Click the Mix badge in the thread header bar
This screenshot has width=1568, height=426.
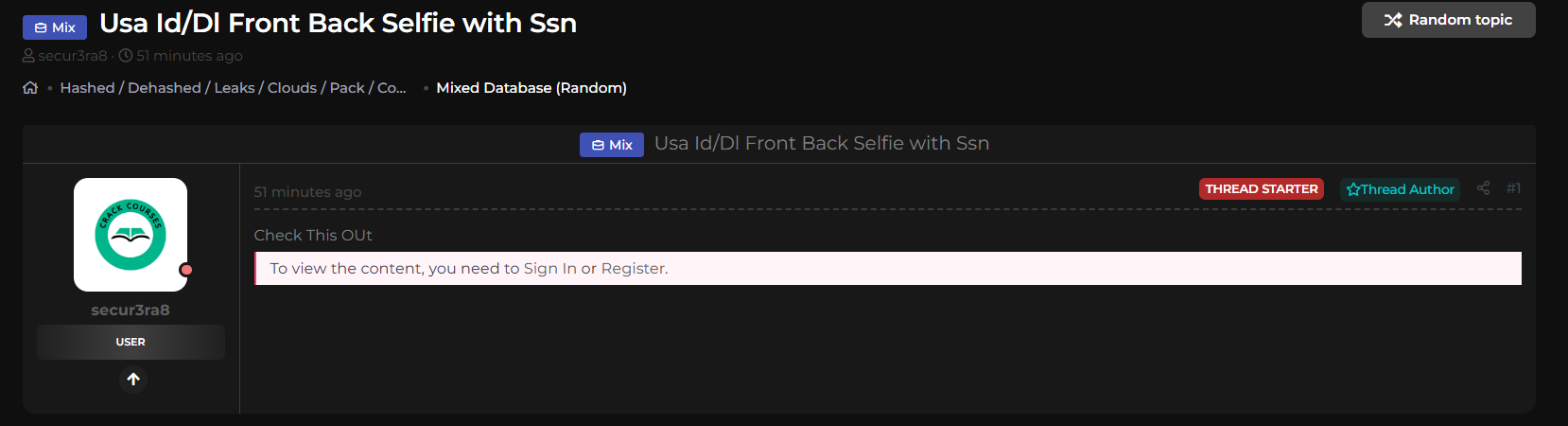611,145
